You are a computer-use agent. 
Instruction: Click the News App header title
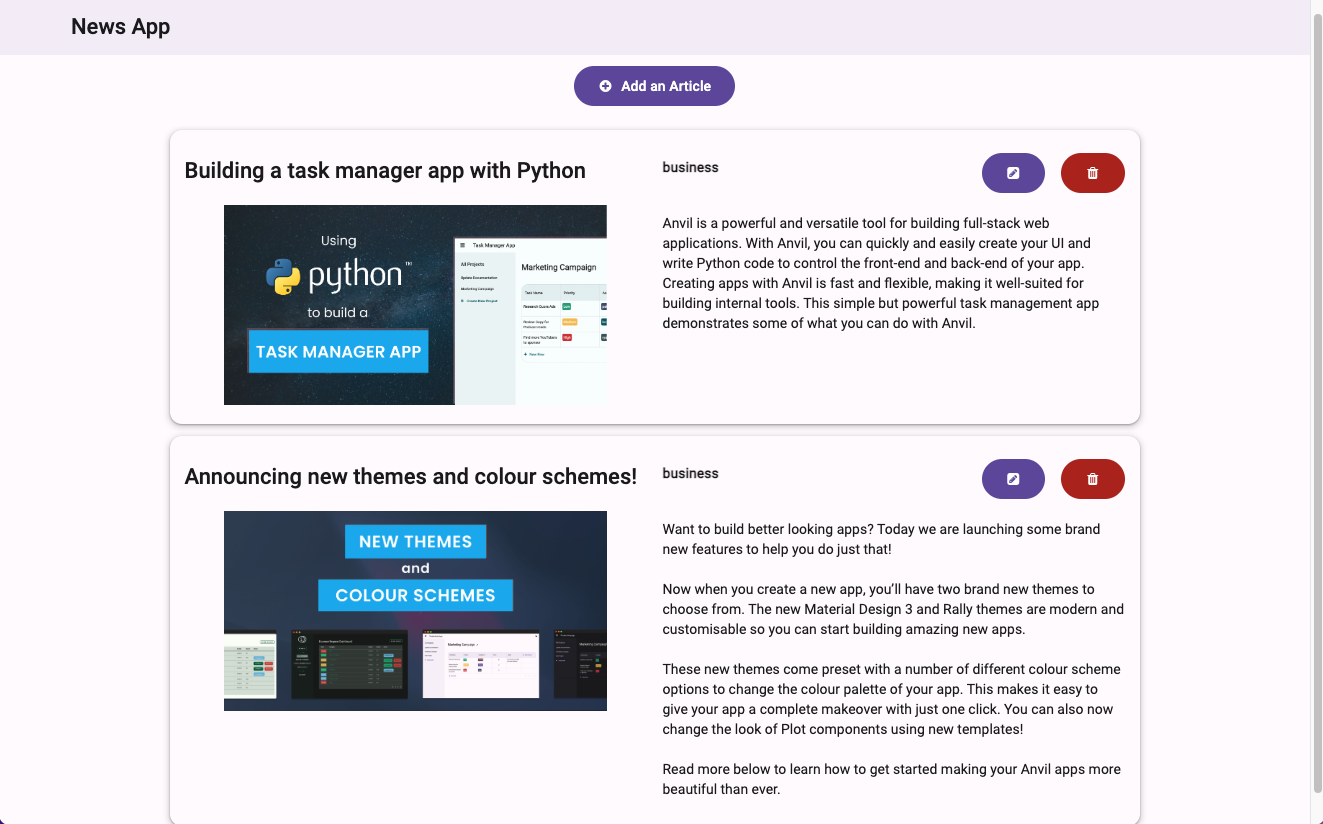point(120,27)
